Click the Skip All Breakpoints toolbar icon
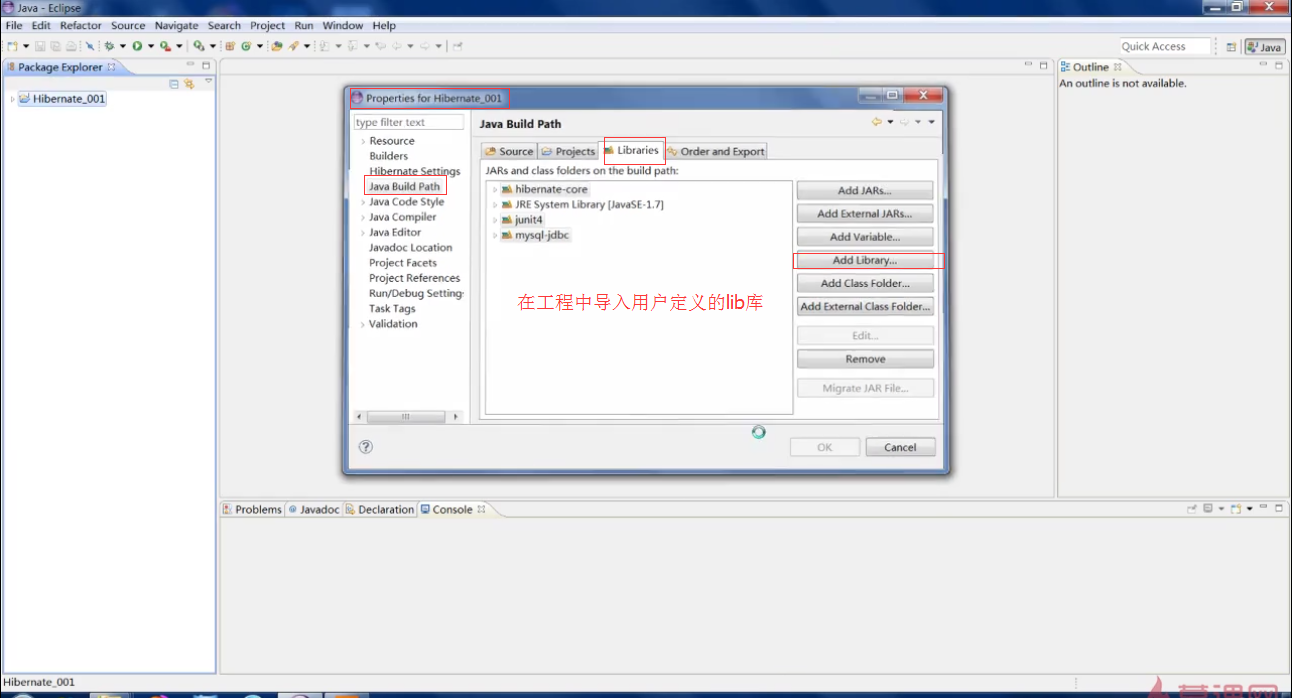This screenshot has width=1292, height=698. pyautogui.click(x=89, y=46)
